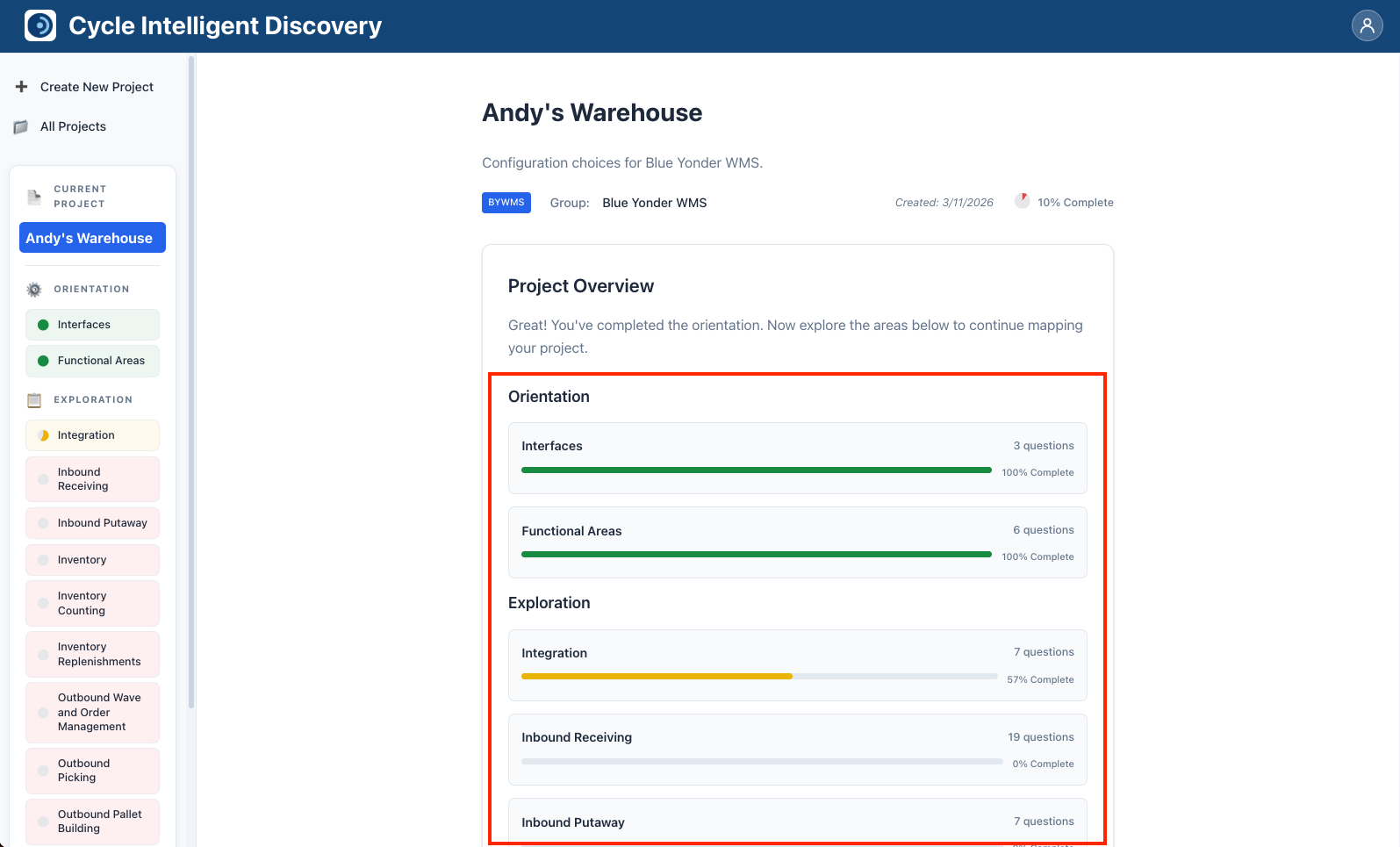
Task: Open Interfaces in the sidebar Orientation section
Action: [92, 325]
